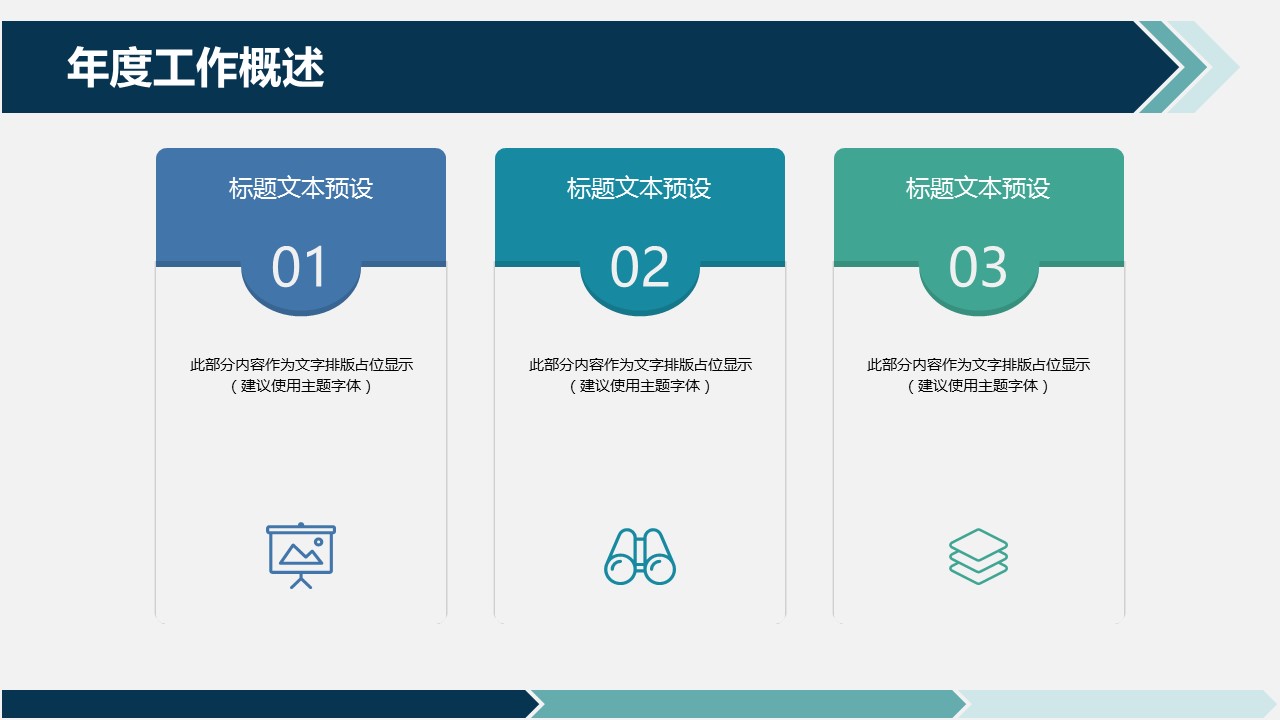Click the presentation board icon in card 01
Screen dimensions: 1280x720
(301, 555)
